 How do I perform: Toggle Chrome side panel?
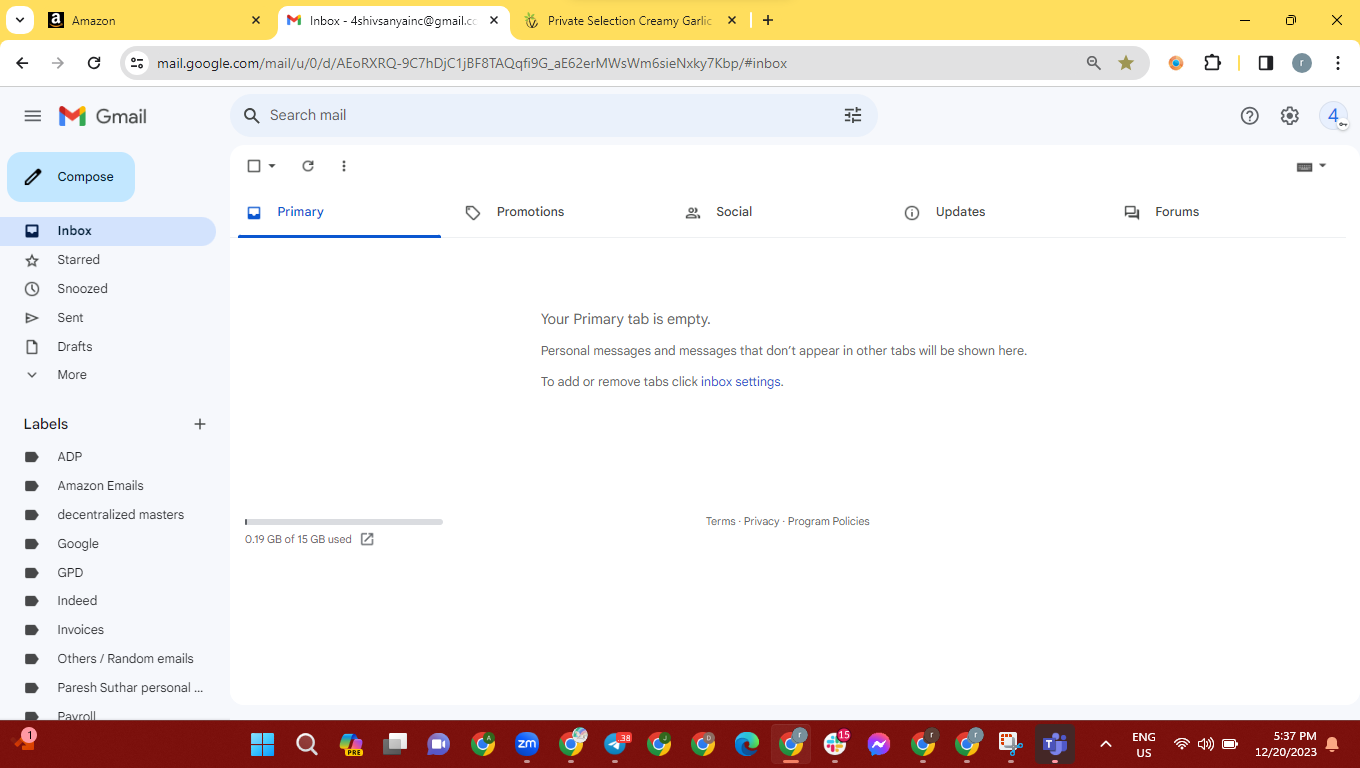click(x=1265, y=63)
